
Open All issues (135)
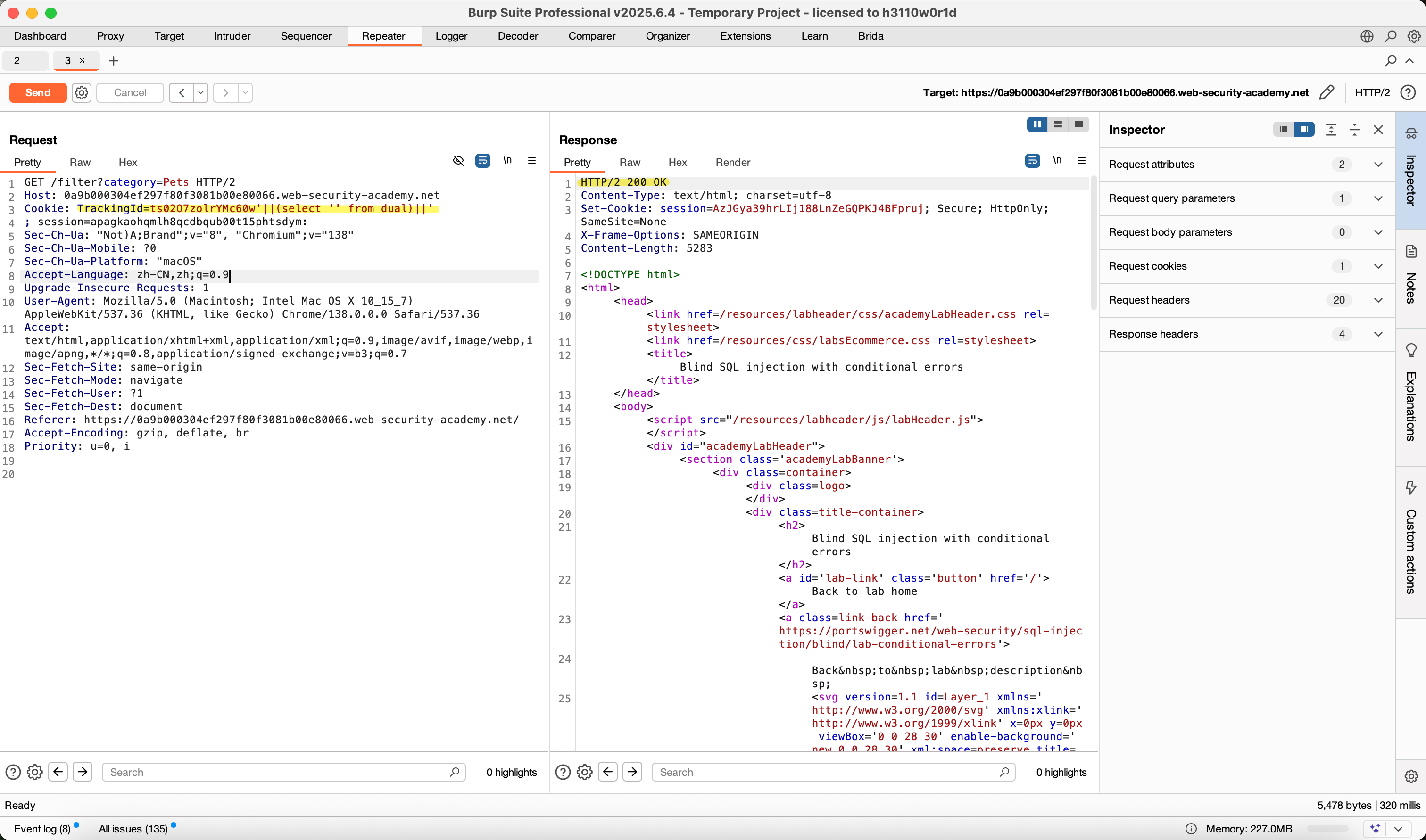133,829
